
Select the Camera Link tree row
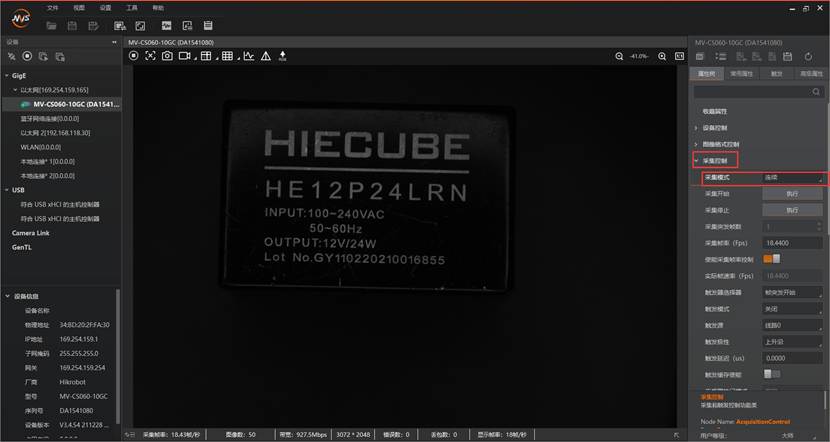pos(62,233)
